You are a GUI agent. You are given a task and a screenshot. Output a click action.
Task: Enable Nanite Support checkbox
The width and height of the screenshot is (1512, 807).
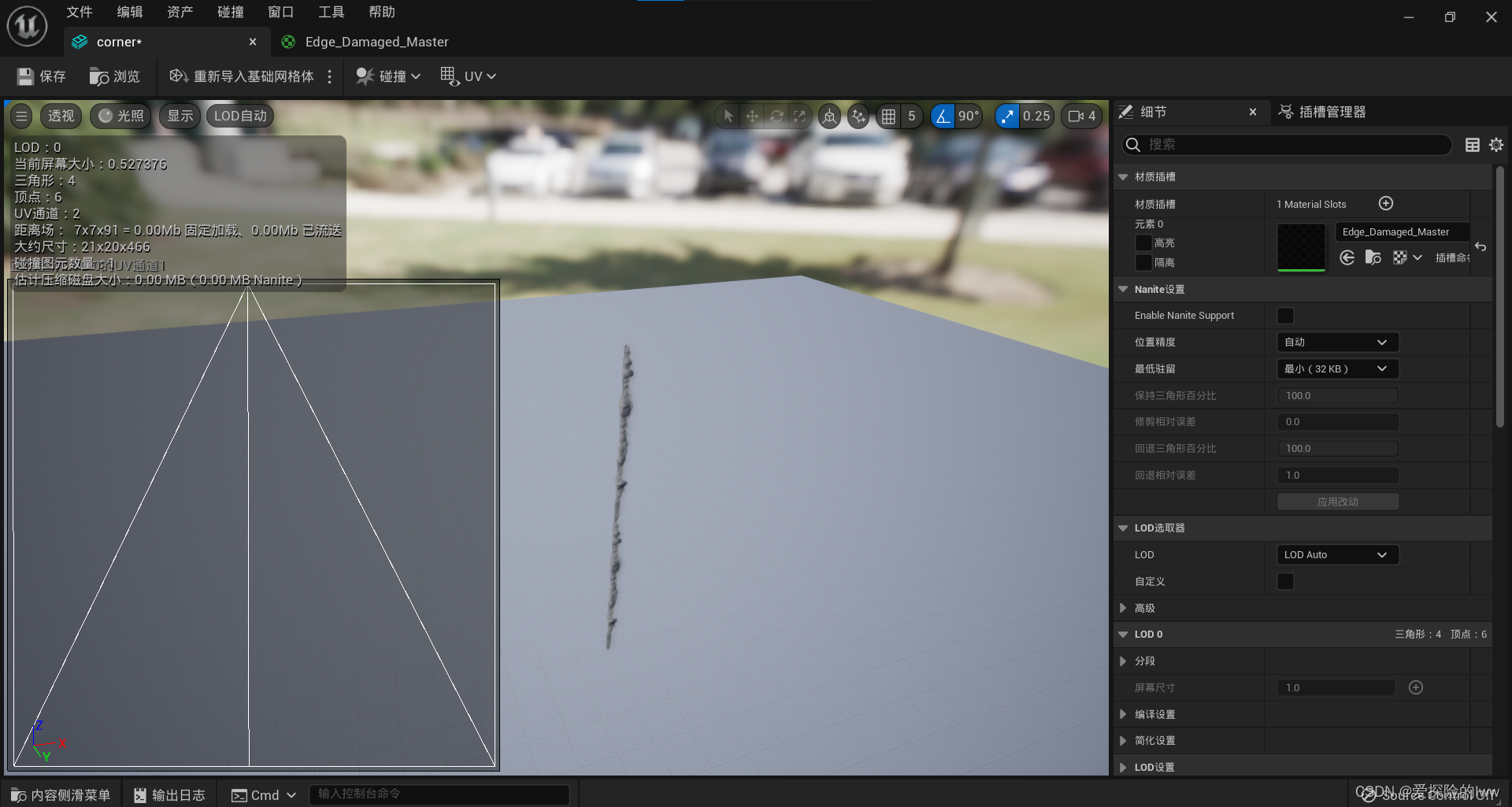click(x=1285, y=316)
